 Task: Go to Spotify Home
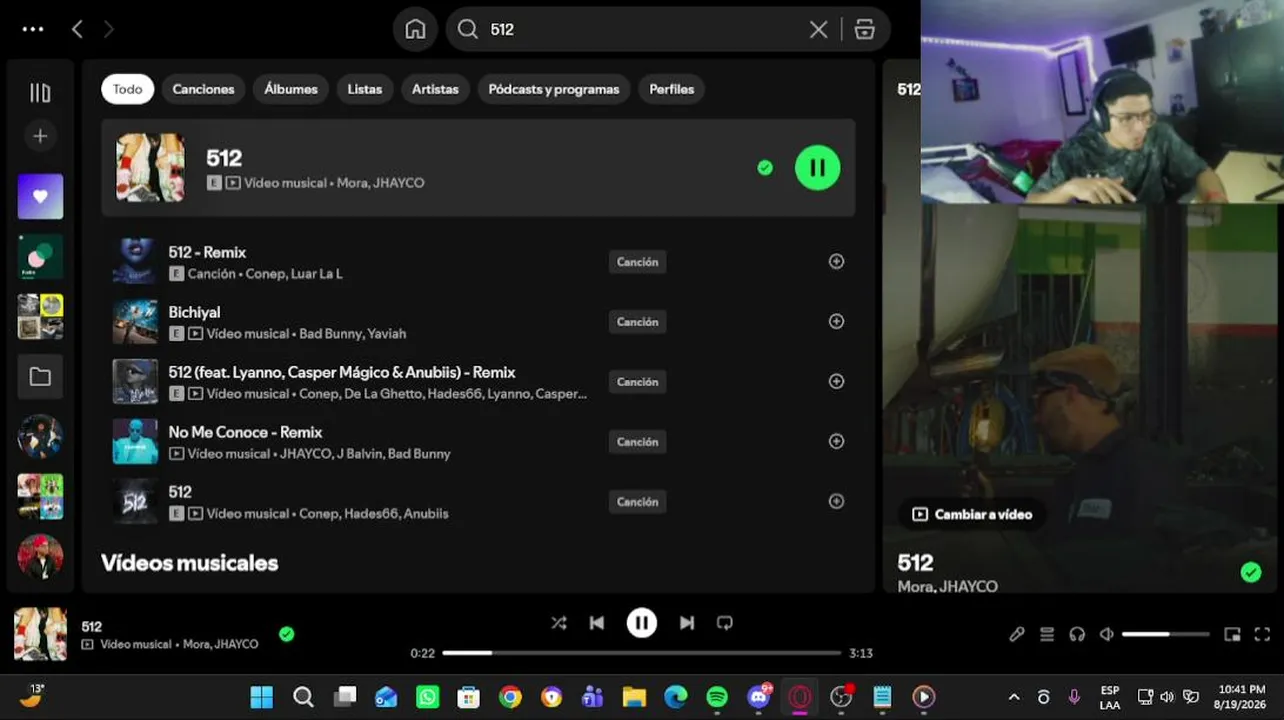415,30
